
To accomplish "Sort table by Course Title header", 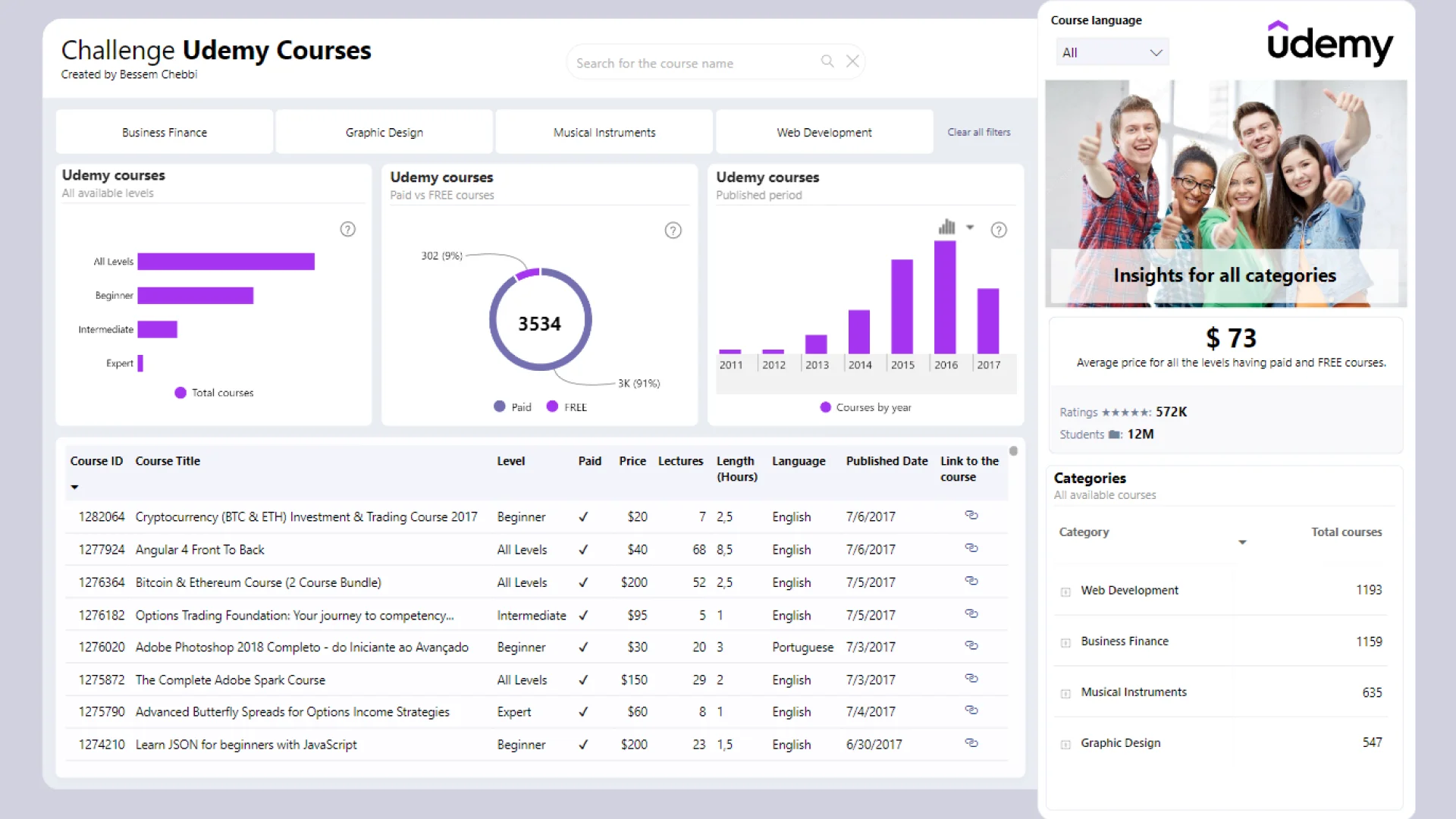I will [x=168, y=461].
